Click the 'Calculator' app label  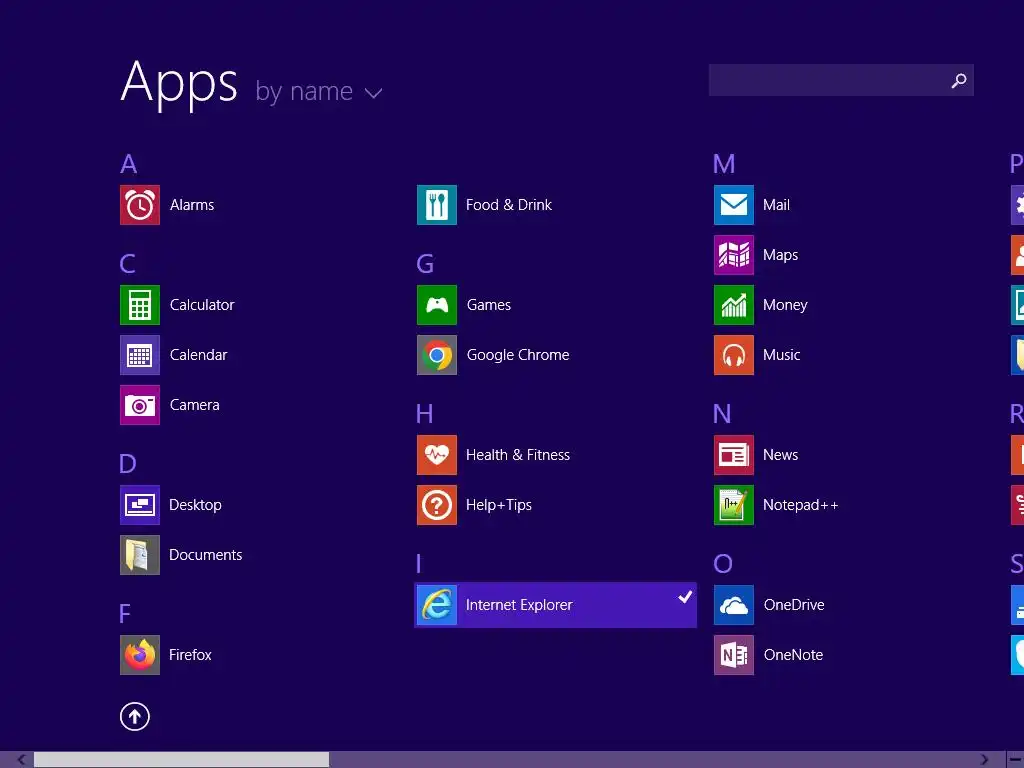point(202,305)
